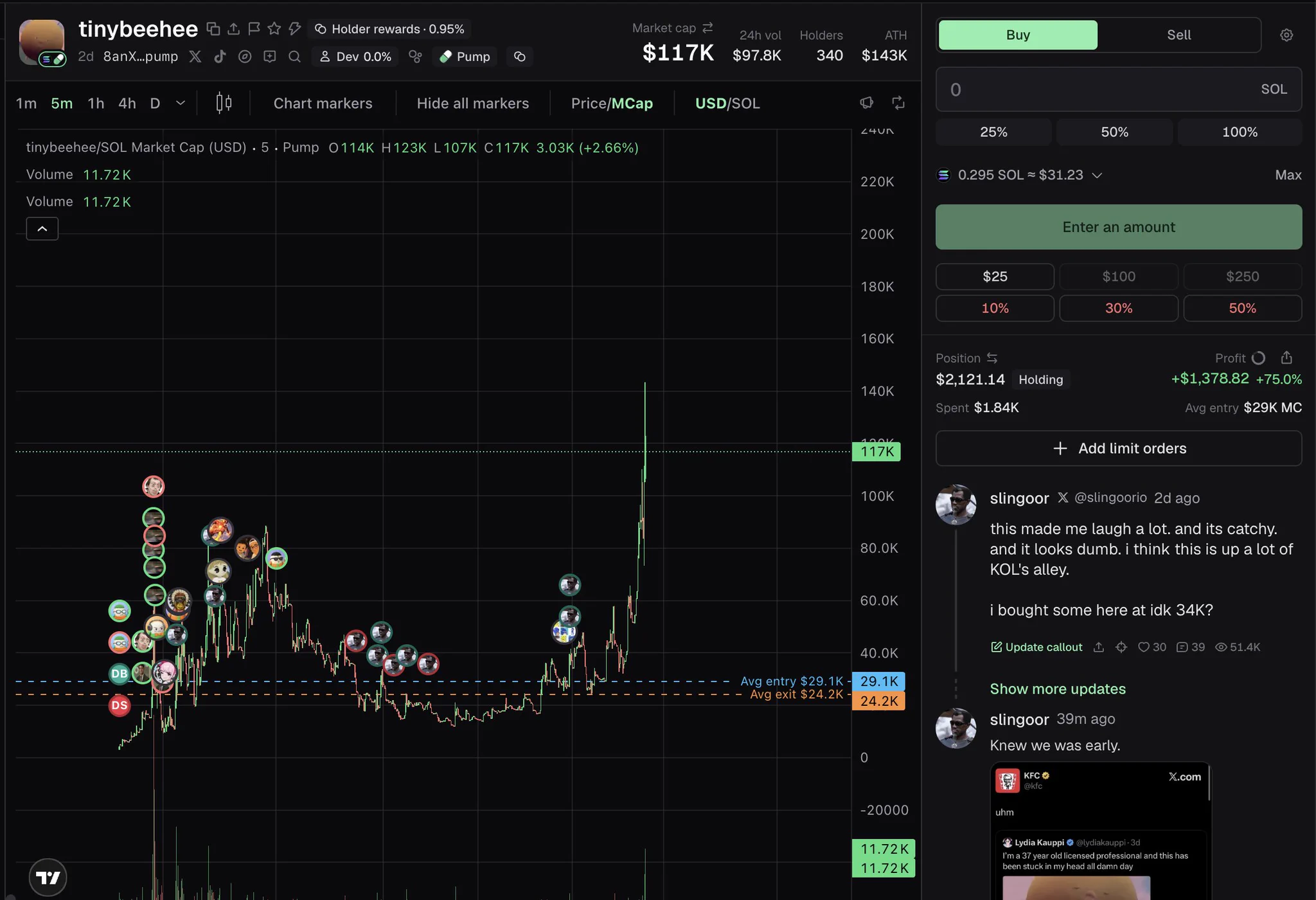
Task: Expand the SOL balance dropdown
Action: pyautogui.click(x=1097, y=175)
